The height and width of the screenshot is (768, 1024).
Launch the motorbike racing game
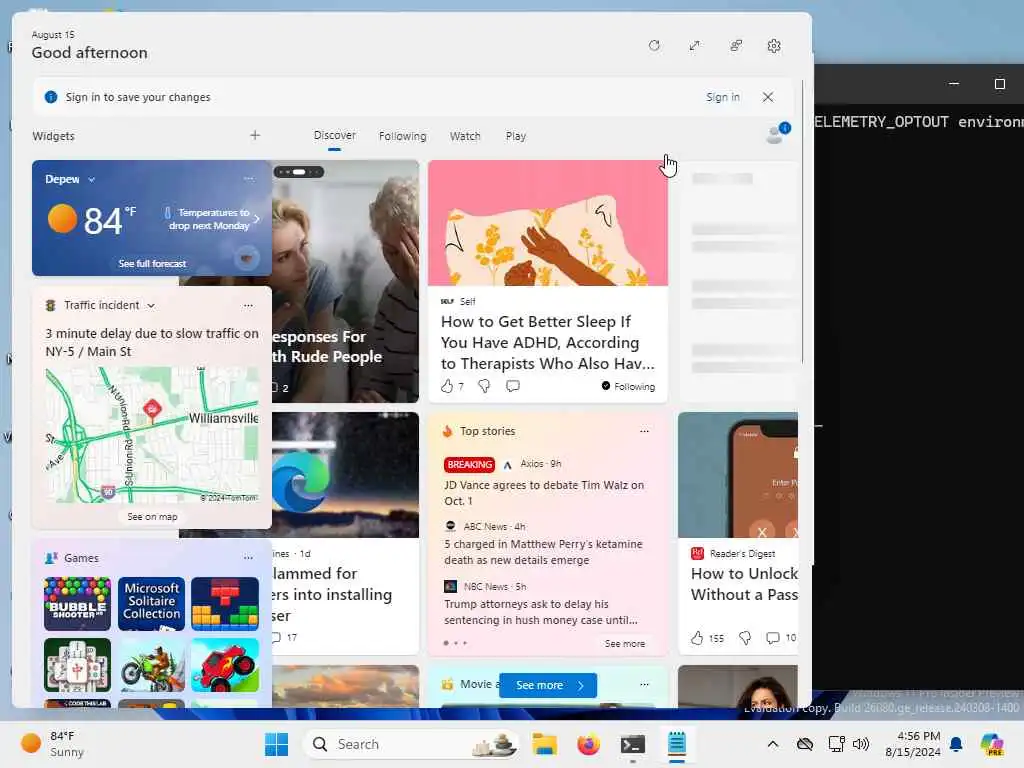point(152,665)
